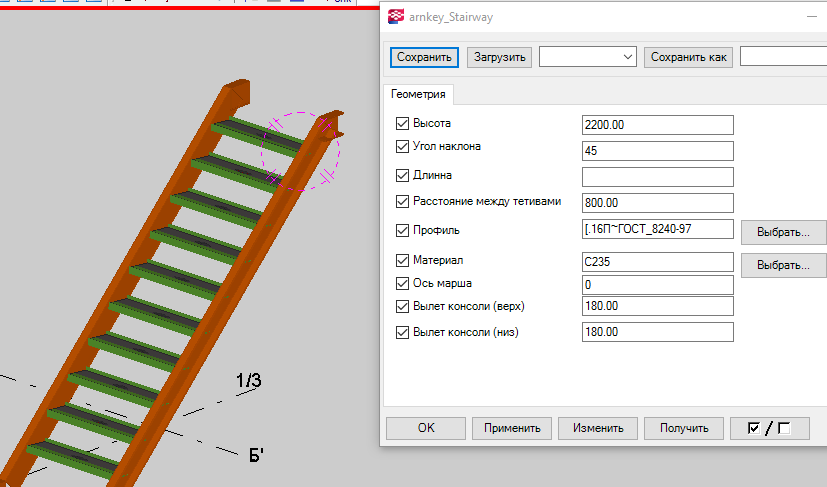Screen dimensions: 827x487
Task: Switch to the Геометрия tab
Action: (418, 95)
